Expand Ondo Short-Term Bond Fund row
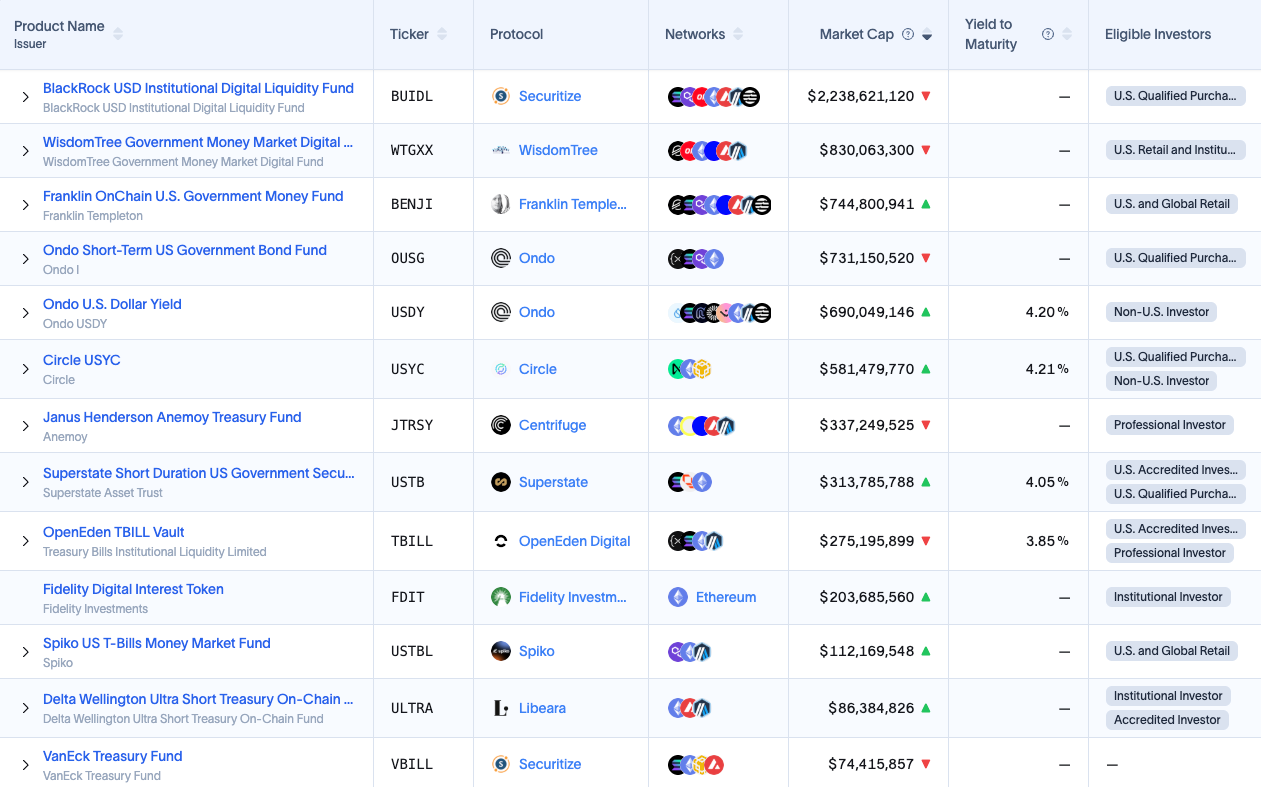The image size is (1261, 787). [x=26, y=259]
